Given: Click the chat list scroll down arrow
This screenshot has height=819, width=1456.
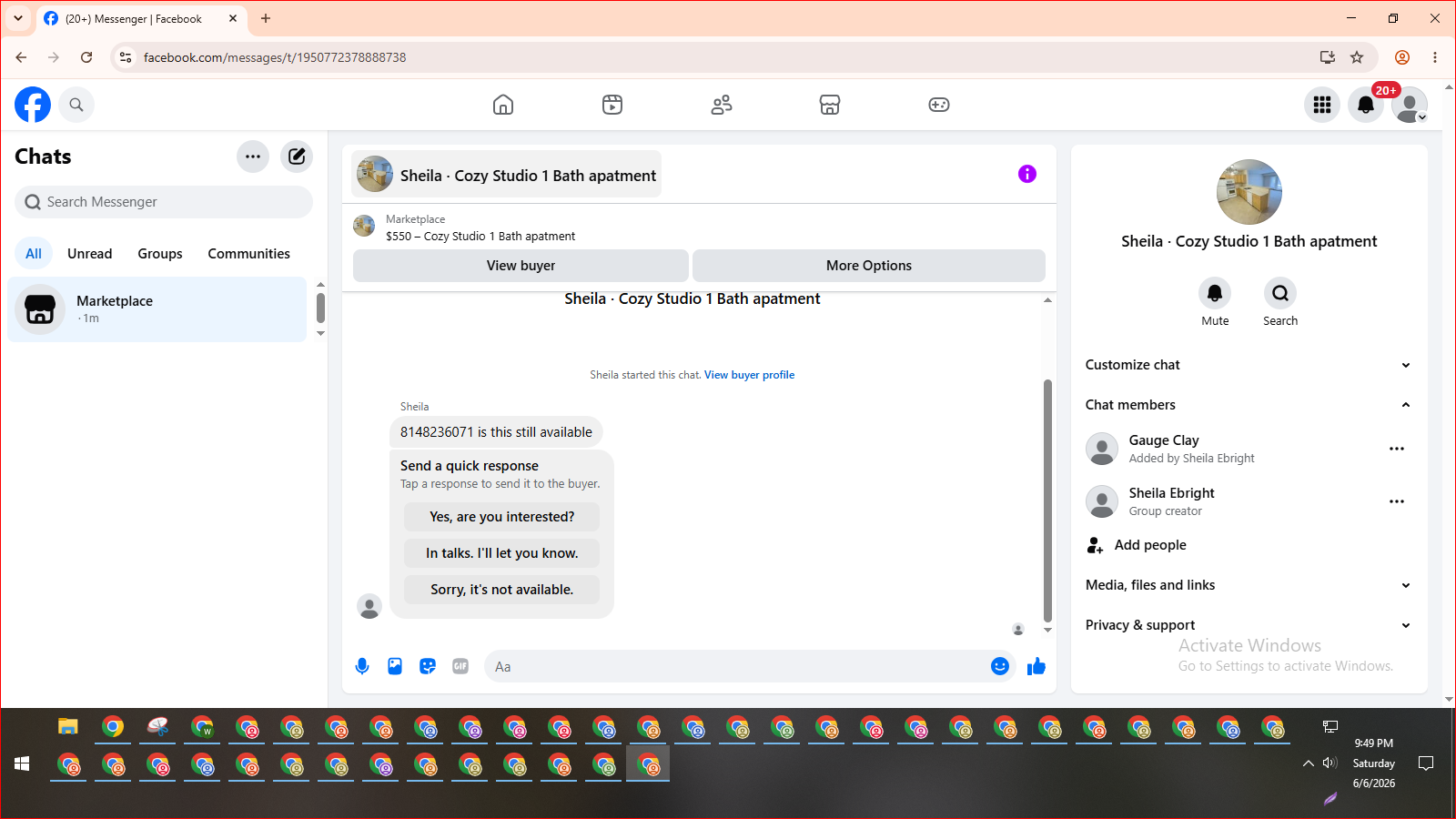Looking at the screenshot, I should (x=320, y=334).
